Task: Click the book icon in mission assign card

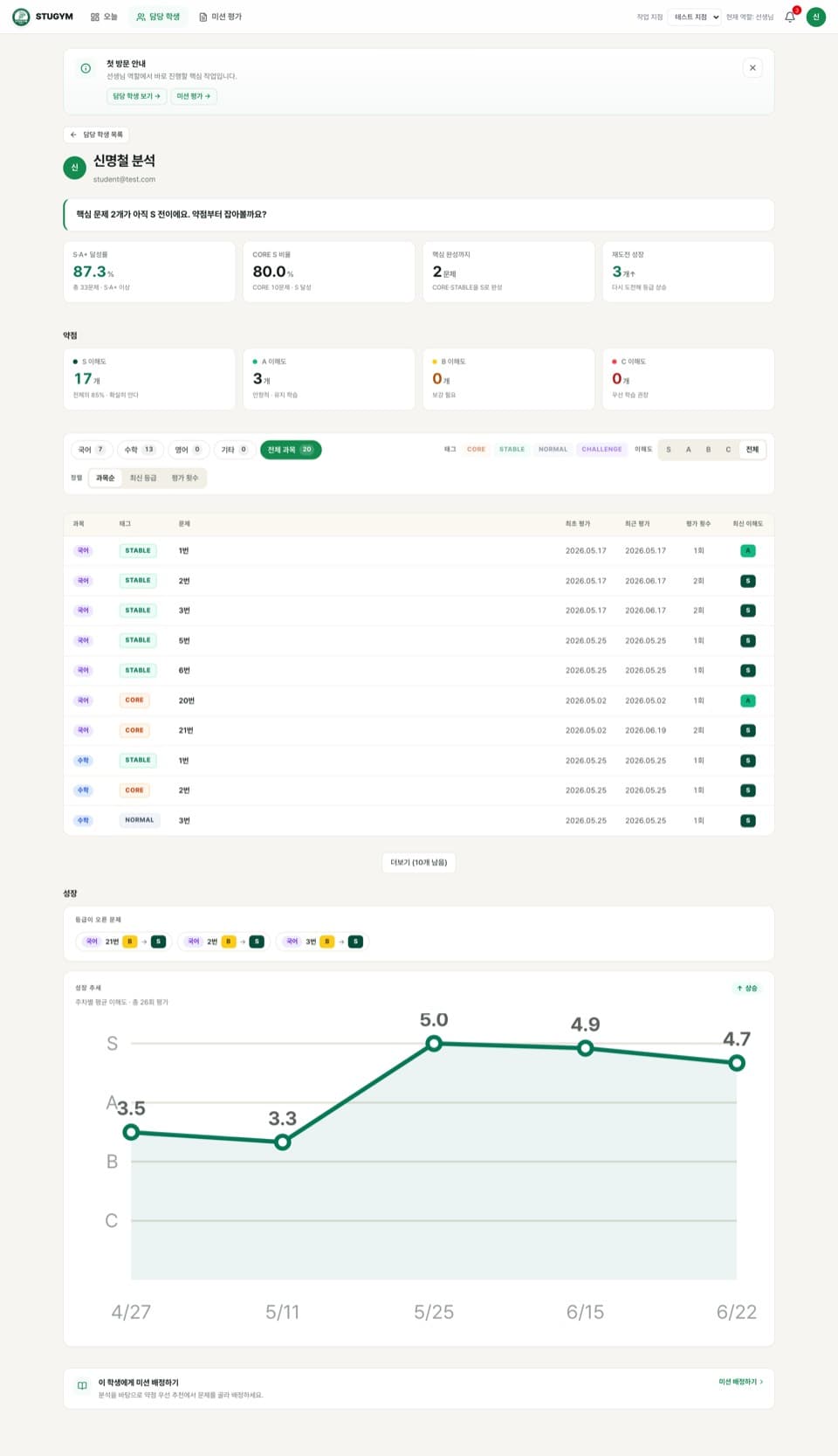Action: (x=82, y=1385)
